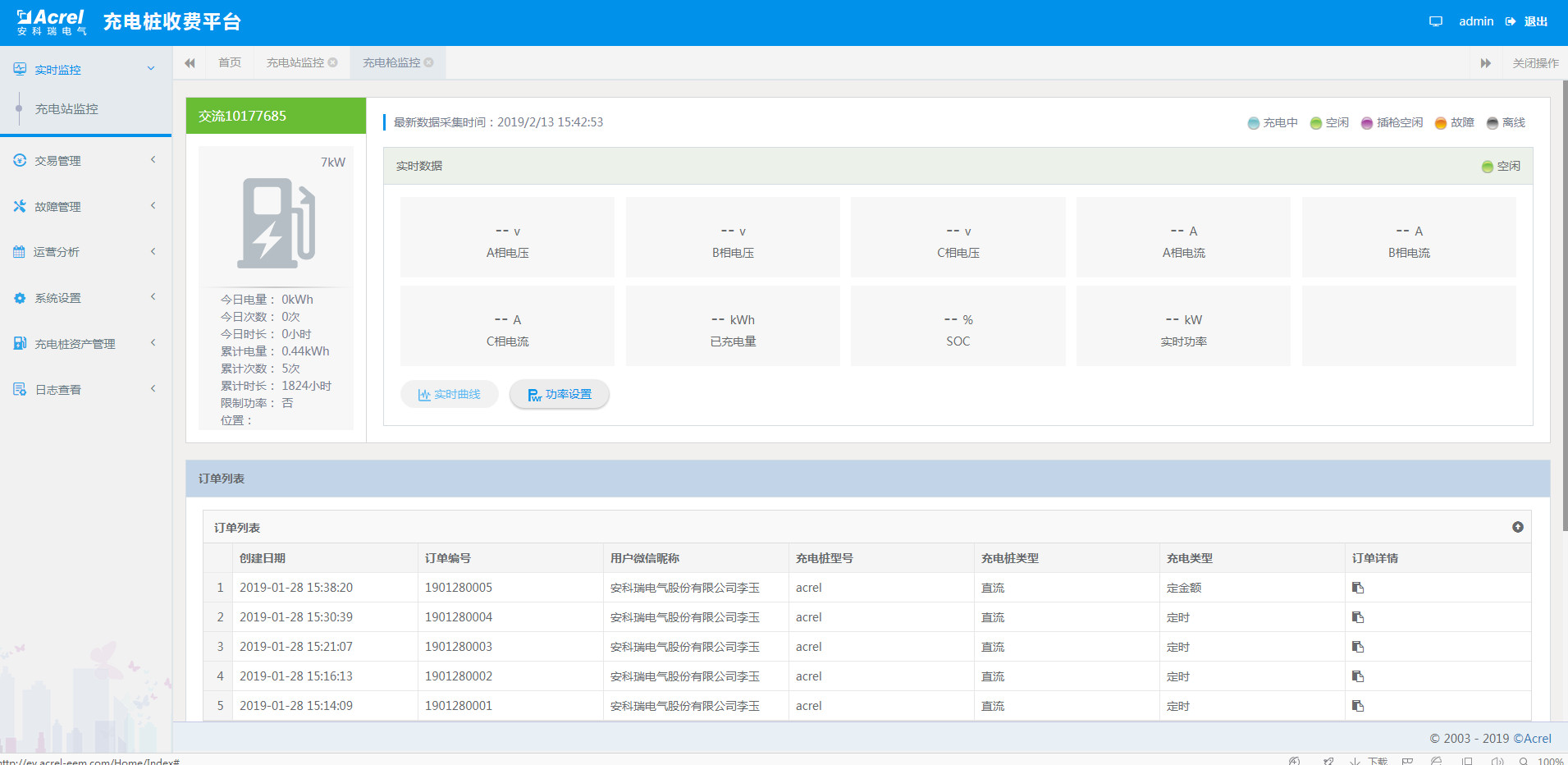Open the 关闭操作 dropdown
Screen dimensions: 1568x765
(1535, 63)
